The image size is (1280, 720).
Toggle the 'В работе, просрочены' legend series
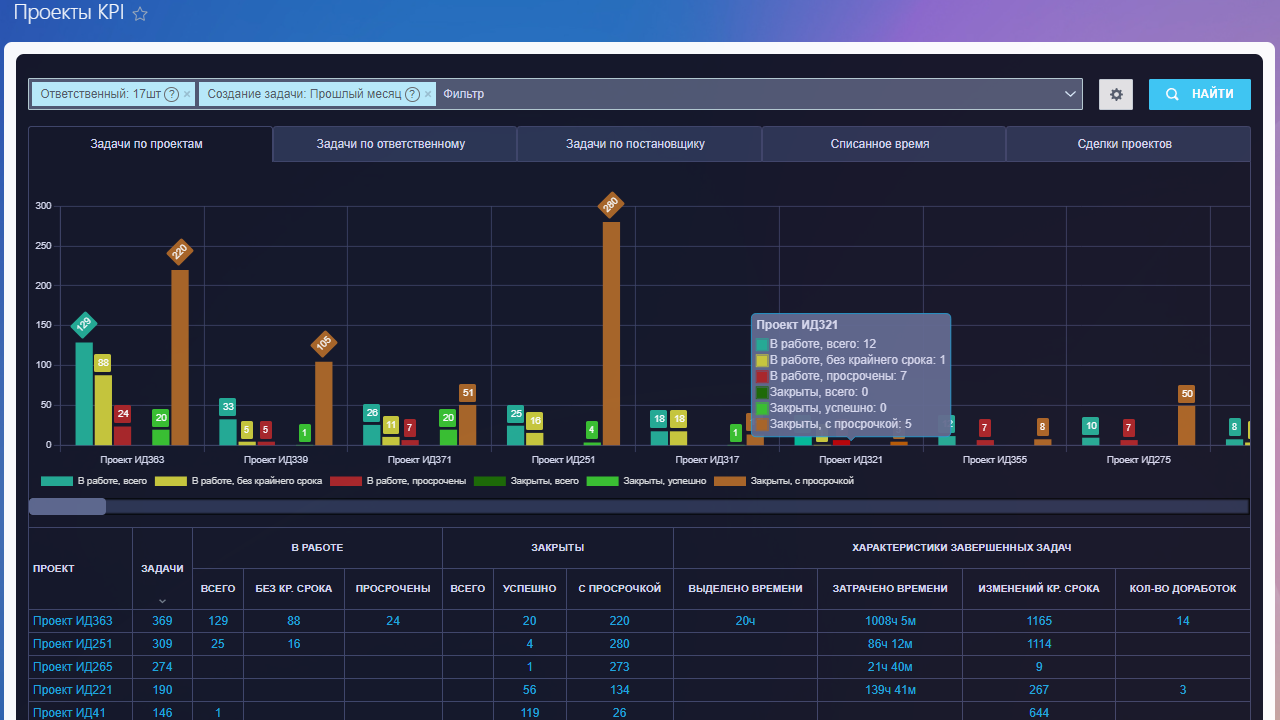(x=398, y=481)
